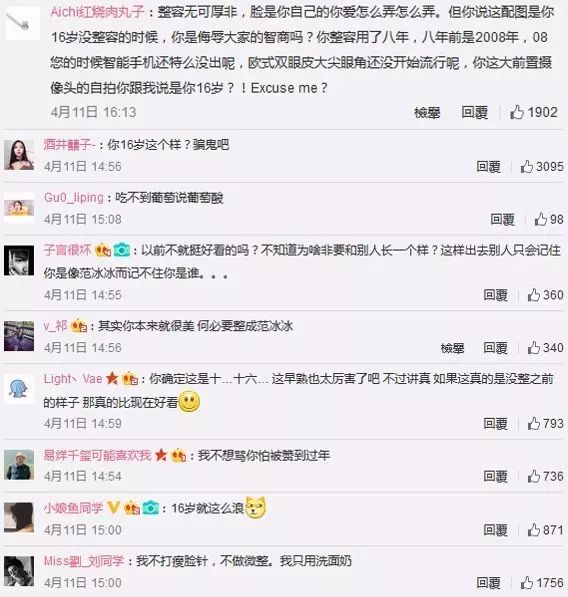
Task: Like v_祁's comment with 340 likes
Action: point(534,348)
